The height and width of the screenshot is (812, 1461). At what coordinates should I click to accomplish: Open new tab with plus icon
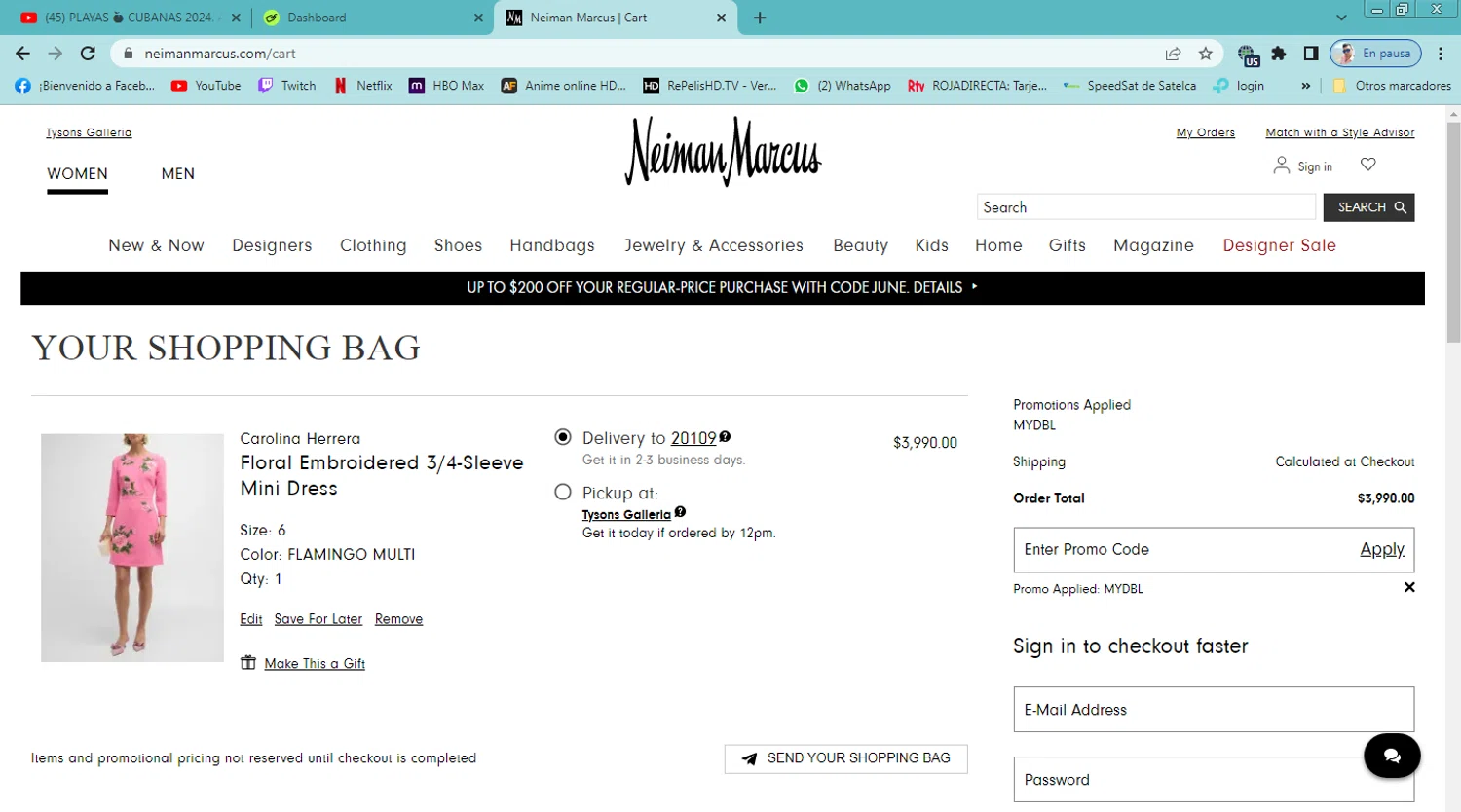(x=760, y=18)
